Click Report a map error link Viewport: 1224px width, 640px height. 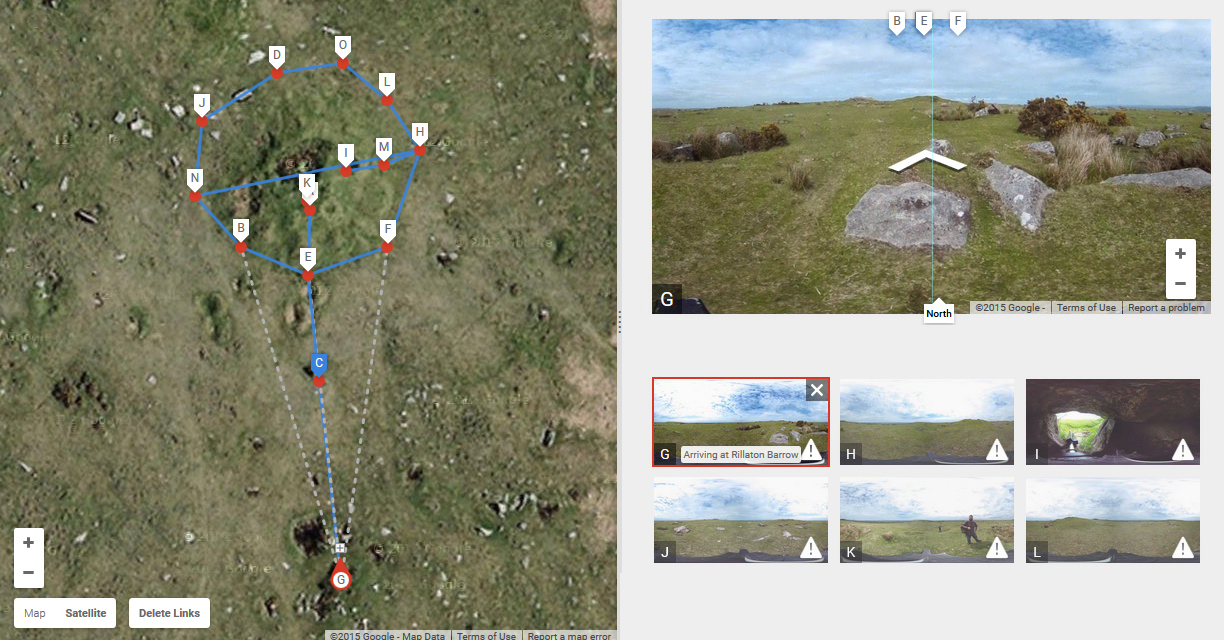coord(571,636)
